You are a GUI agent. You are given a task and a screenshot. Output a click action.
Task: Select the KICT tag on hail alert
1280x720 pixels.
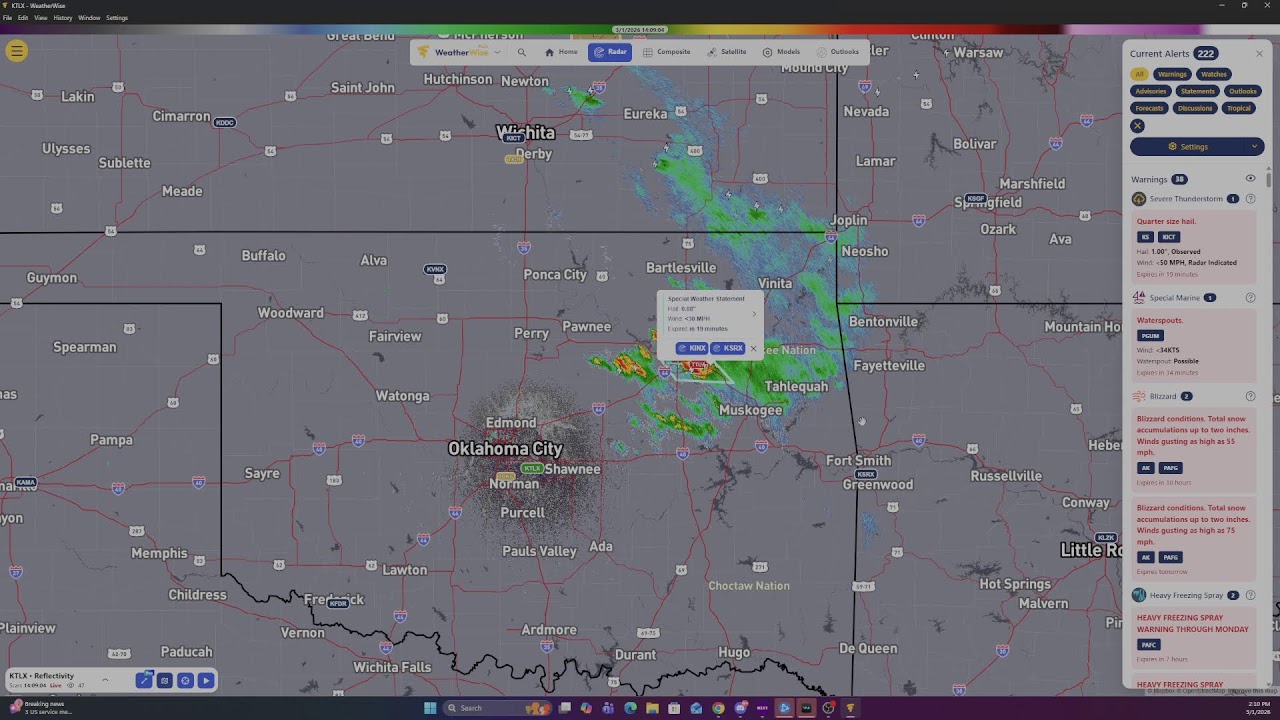point(1169,237)
